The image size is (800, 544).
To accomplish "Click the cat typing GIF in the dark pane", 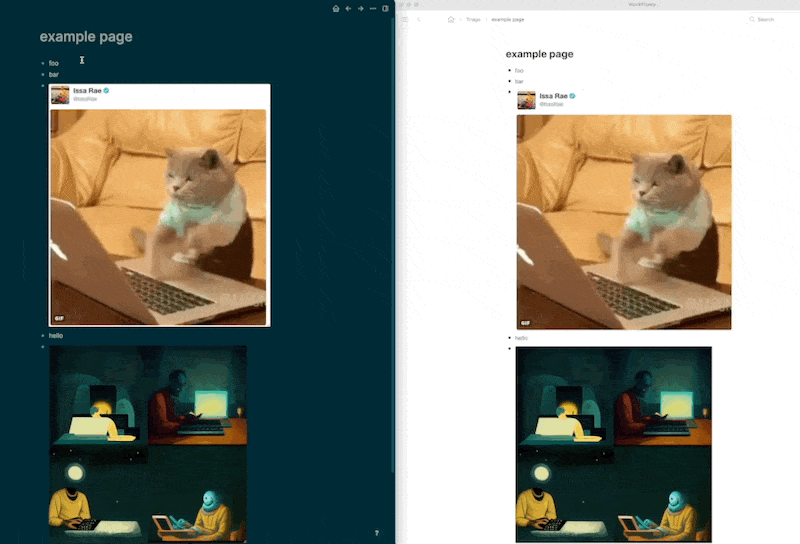I will point(158,217).
